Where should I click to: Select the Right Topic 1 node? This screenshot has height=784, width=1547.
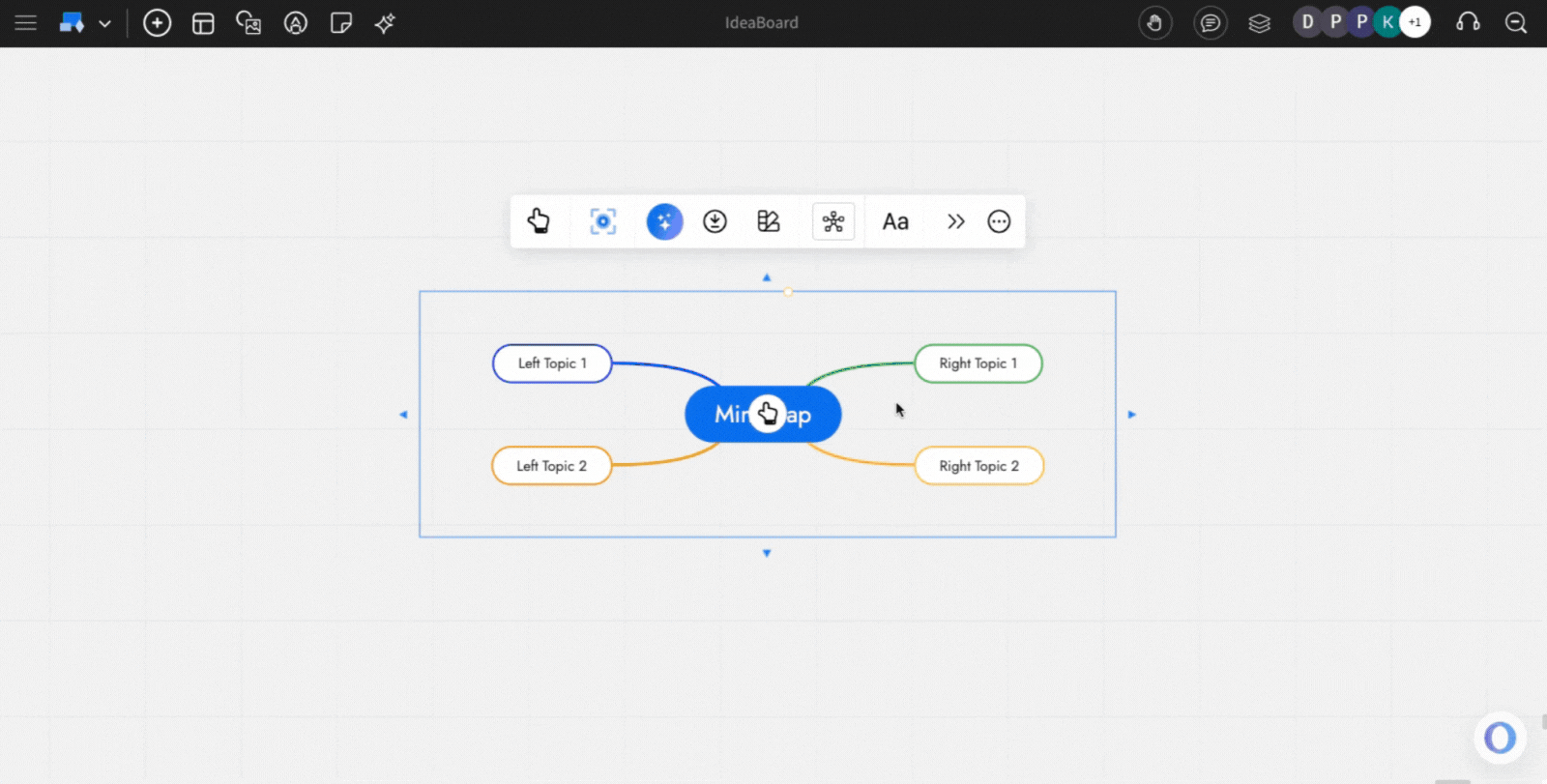978,363
